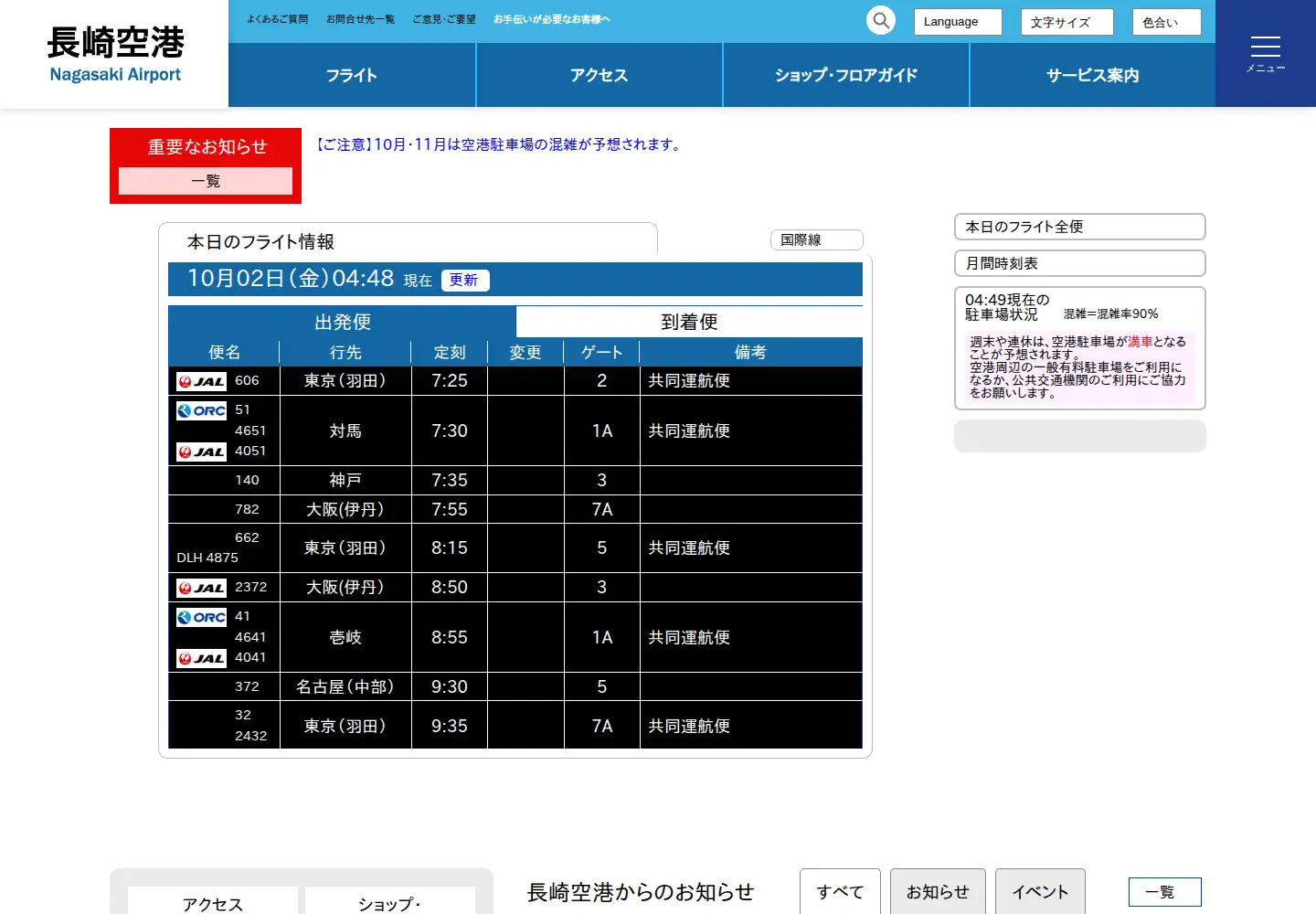Filter news by イベント tab
Viewport: 1316px width, 914px height.
pyautogui.click(x=1040, y=891)
